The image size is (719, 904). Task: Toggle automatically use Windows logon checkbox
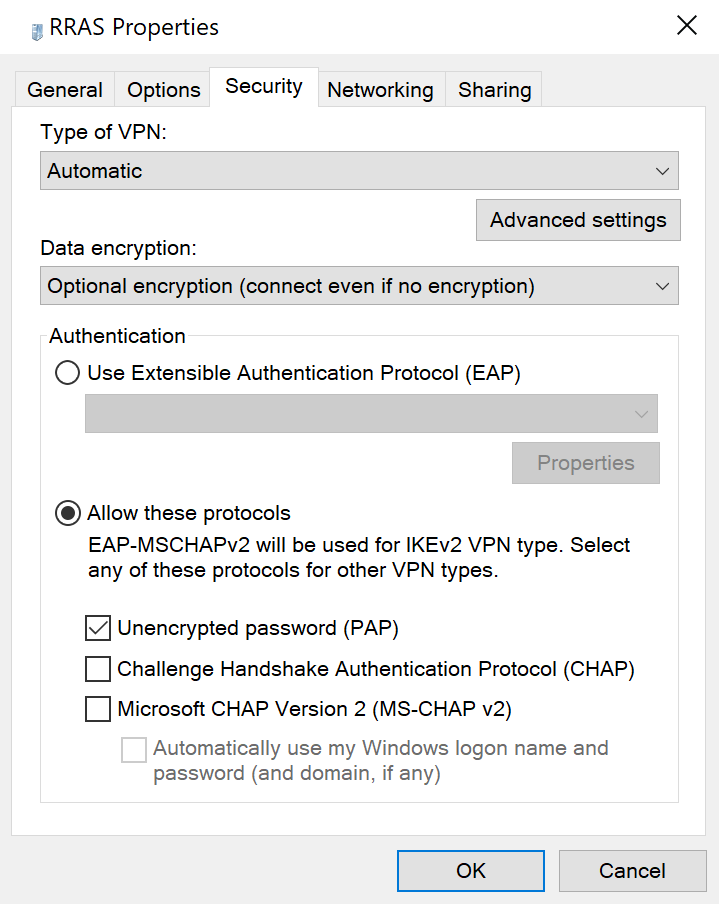pos(134,750)
